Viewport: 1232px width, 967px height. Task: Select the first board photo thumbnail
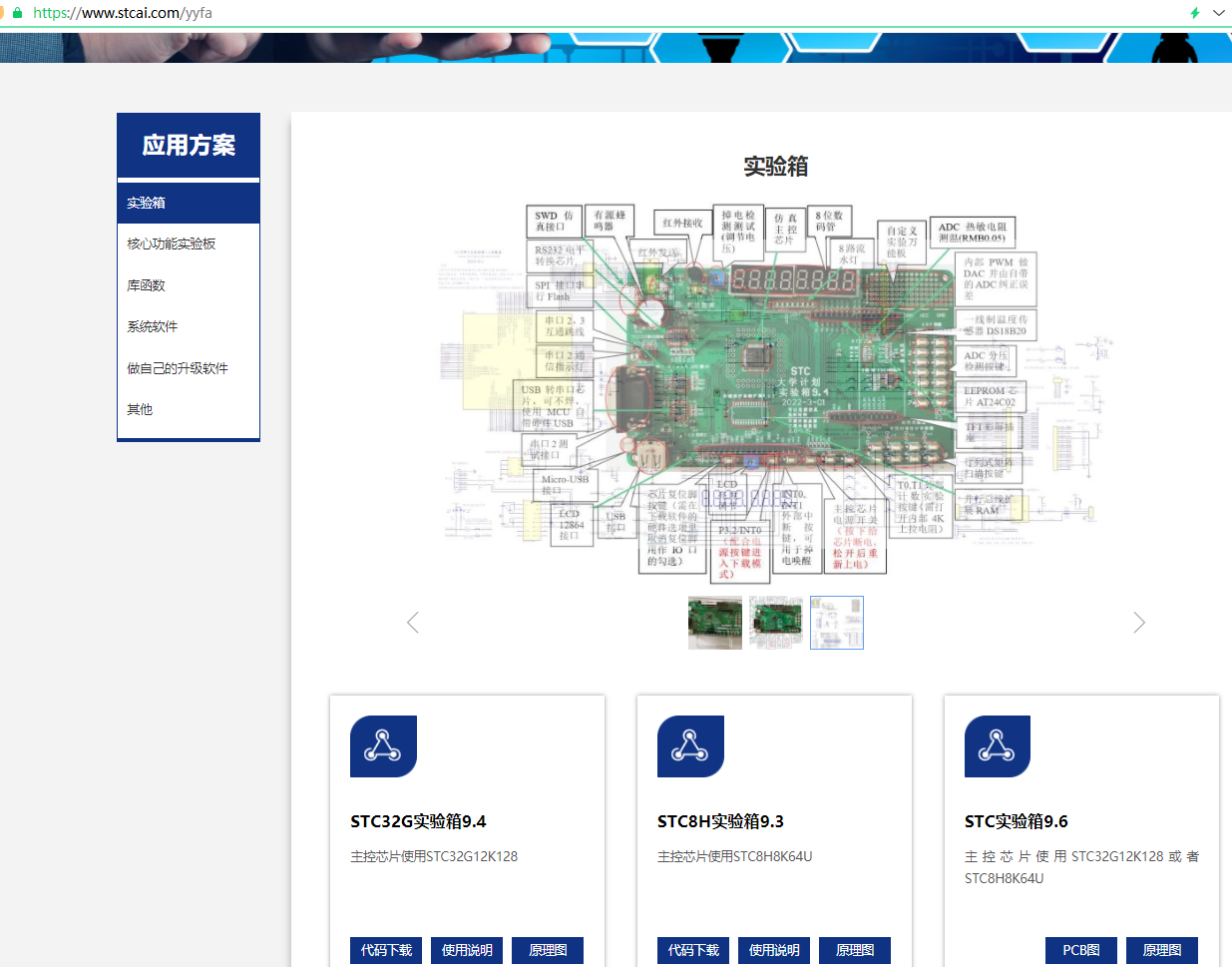click(x=715, y=623)
